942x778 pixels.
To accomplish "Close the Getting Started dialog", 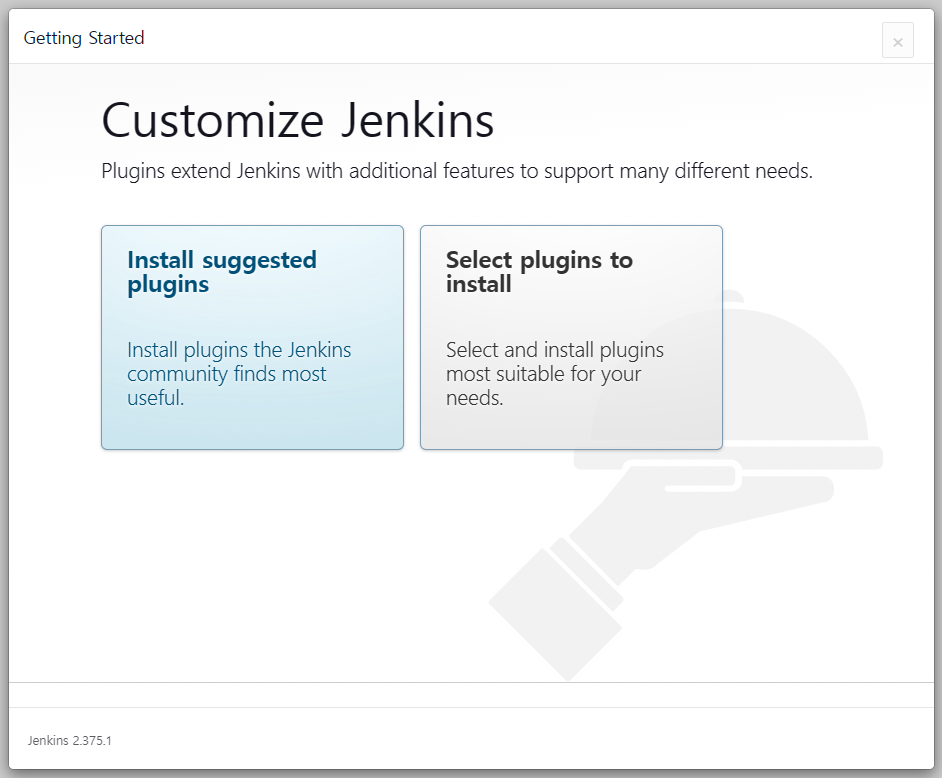I will [x=898, y=40].
